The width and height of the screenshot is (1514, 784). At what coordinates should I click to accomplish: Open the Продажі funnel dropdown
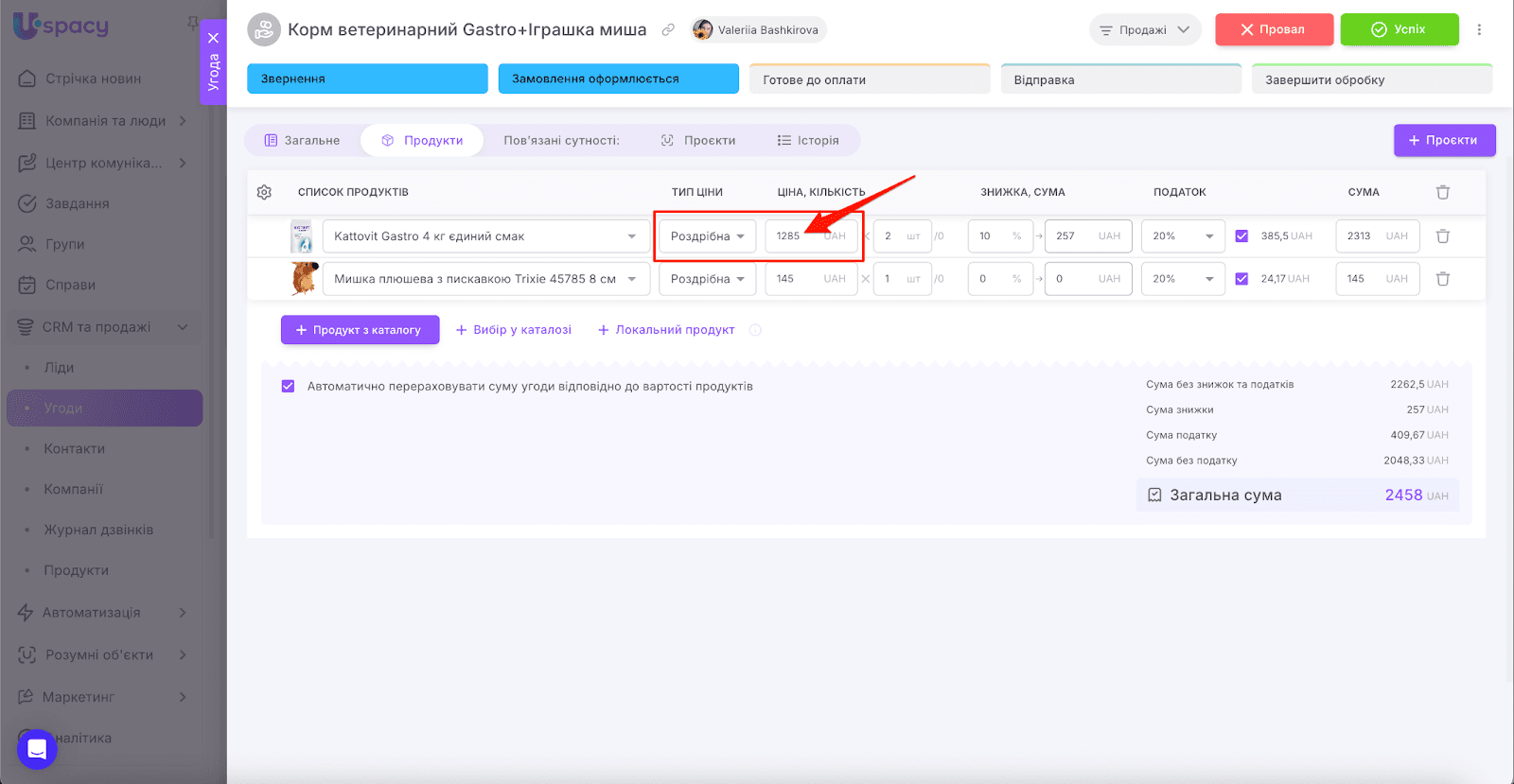(1145, 30)
